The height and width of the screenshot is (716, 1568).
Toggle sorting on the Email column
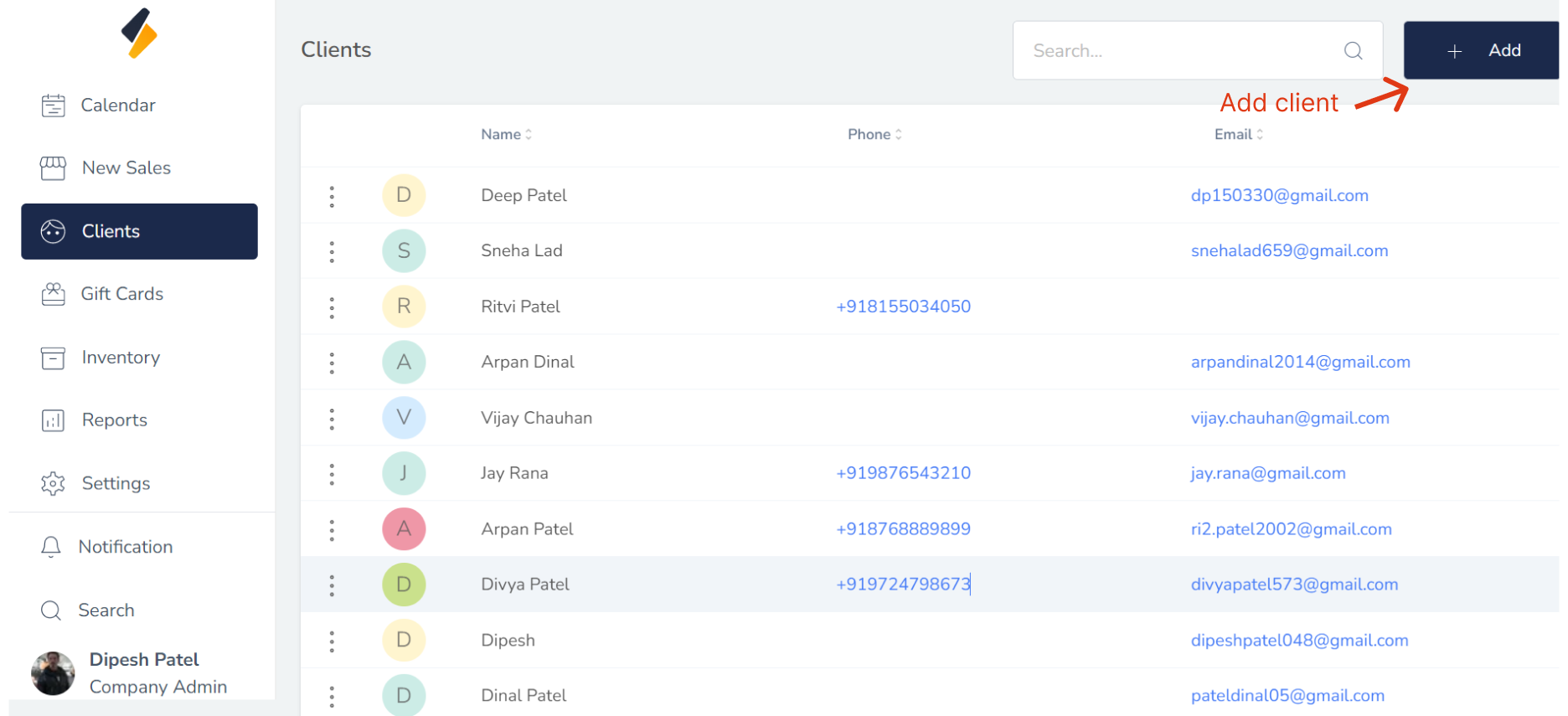point(1238,134)
